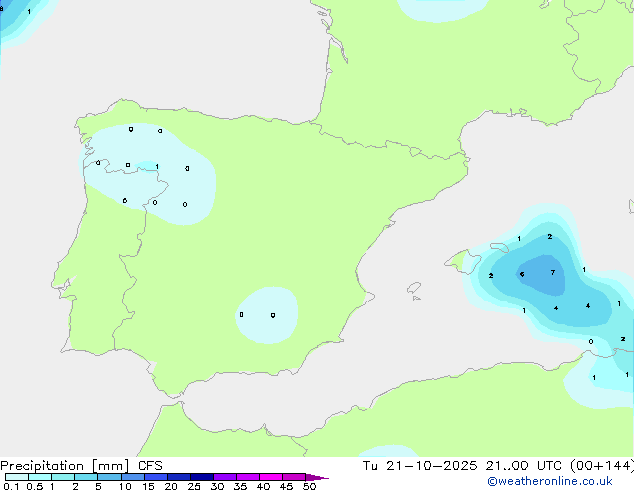Click the legend label '50'
The width and height of the screenshot is (634, 490).
[x=310, y=486]
